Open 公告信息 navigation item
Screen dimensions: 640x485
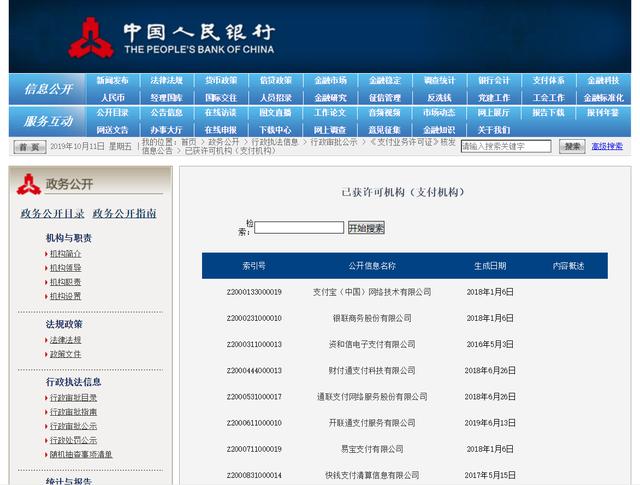coord(167,113)
